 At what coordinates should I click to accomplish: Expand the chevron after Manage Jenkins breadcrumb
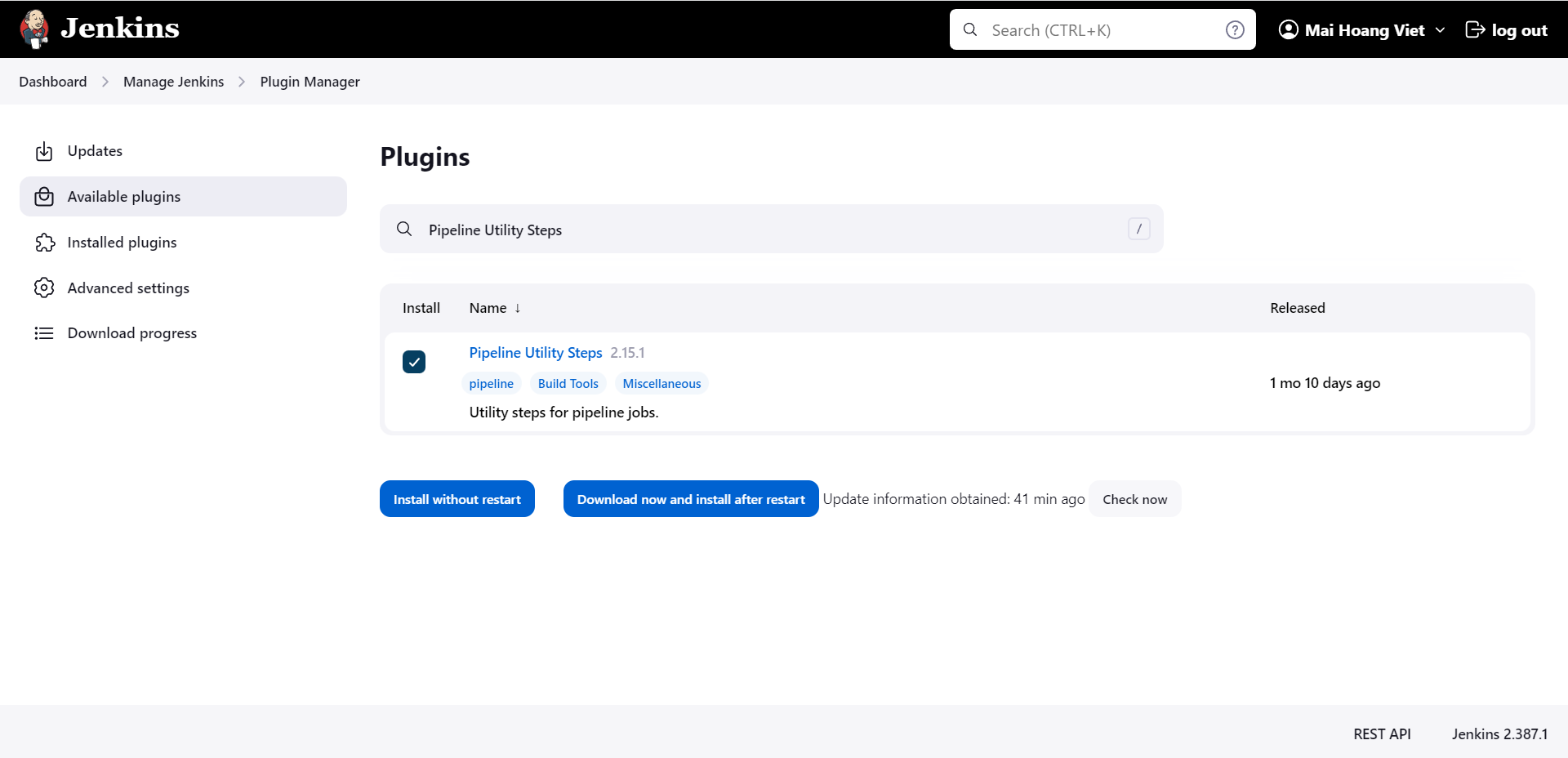(242, 82)
